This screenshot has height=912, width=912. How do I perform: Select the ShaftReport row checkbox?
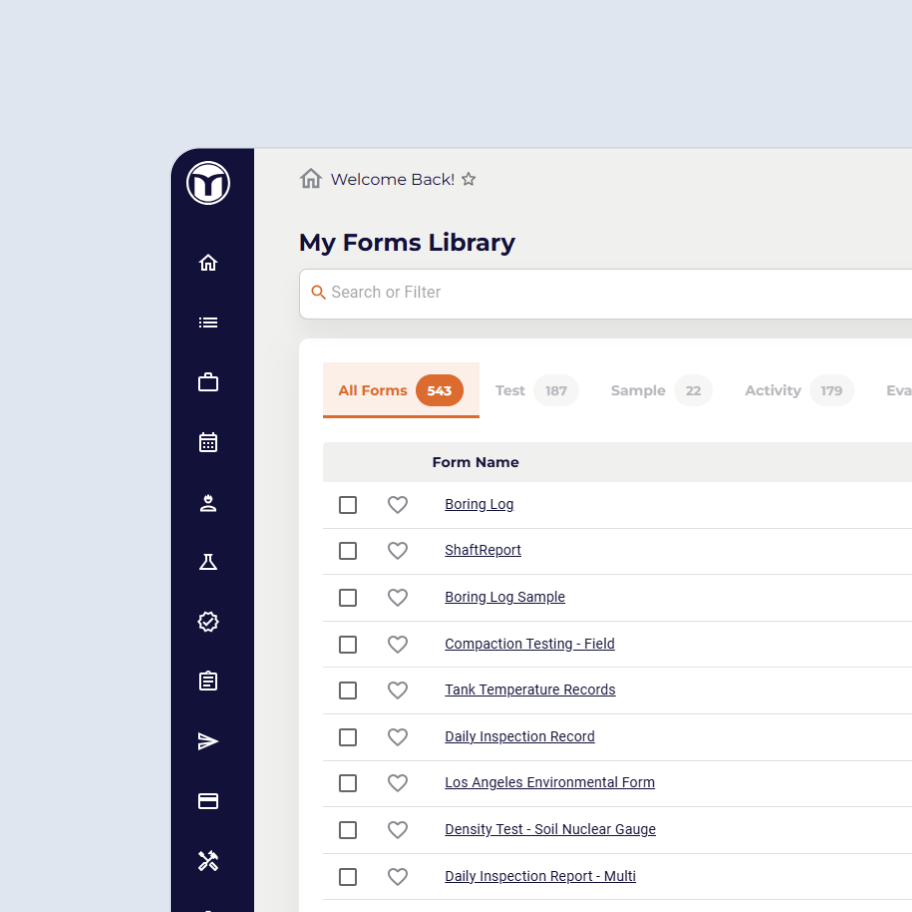348,551
